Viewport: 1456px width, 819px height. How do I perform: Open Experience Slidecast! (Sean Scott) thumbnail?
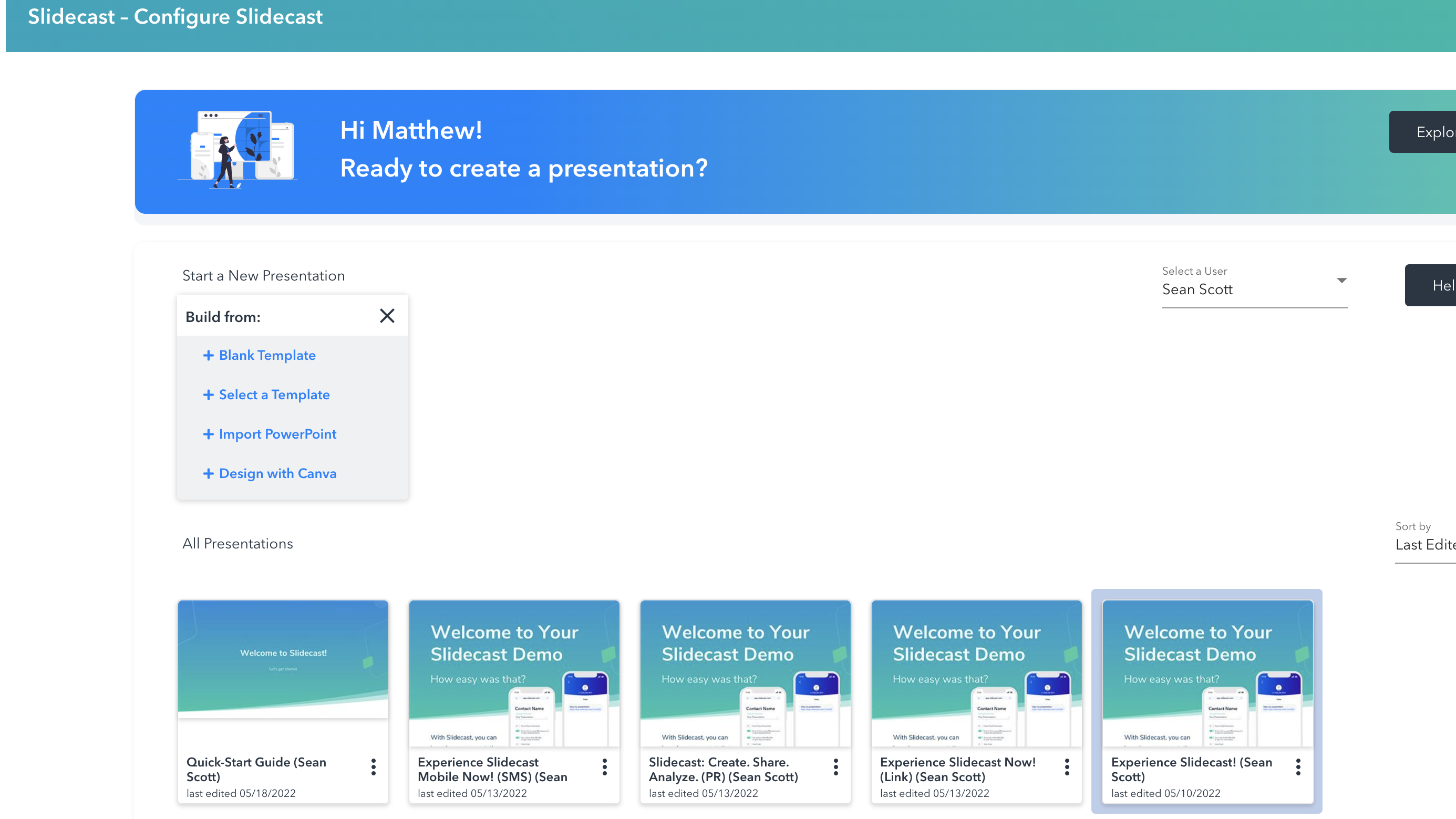[1208, 673]
